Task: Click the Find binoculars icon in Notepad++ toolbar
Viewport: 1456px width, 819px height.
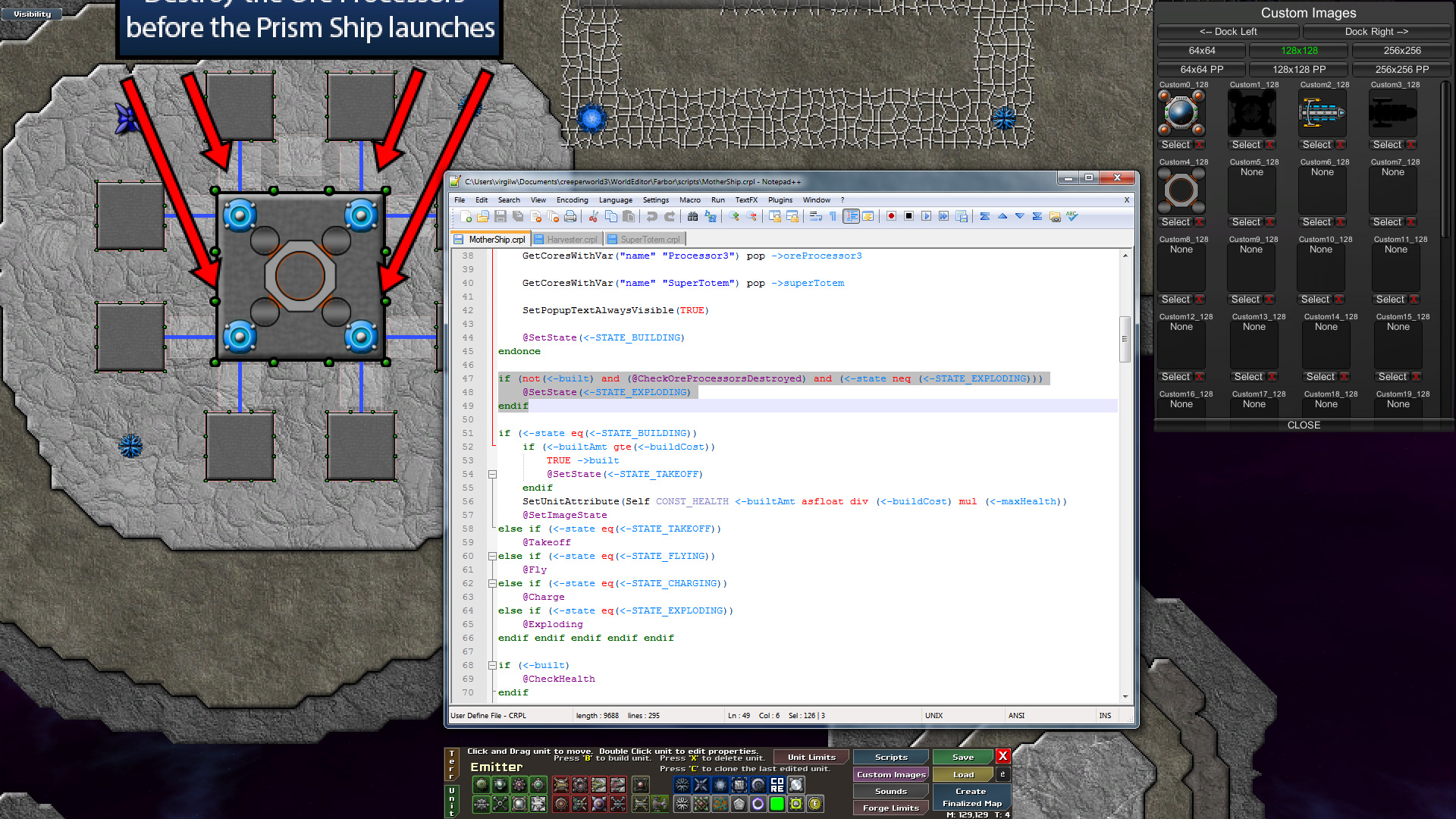Action: pos(692,217)
